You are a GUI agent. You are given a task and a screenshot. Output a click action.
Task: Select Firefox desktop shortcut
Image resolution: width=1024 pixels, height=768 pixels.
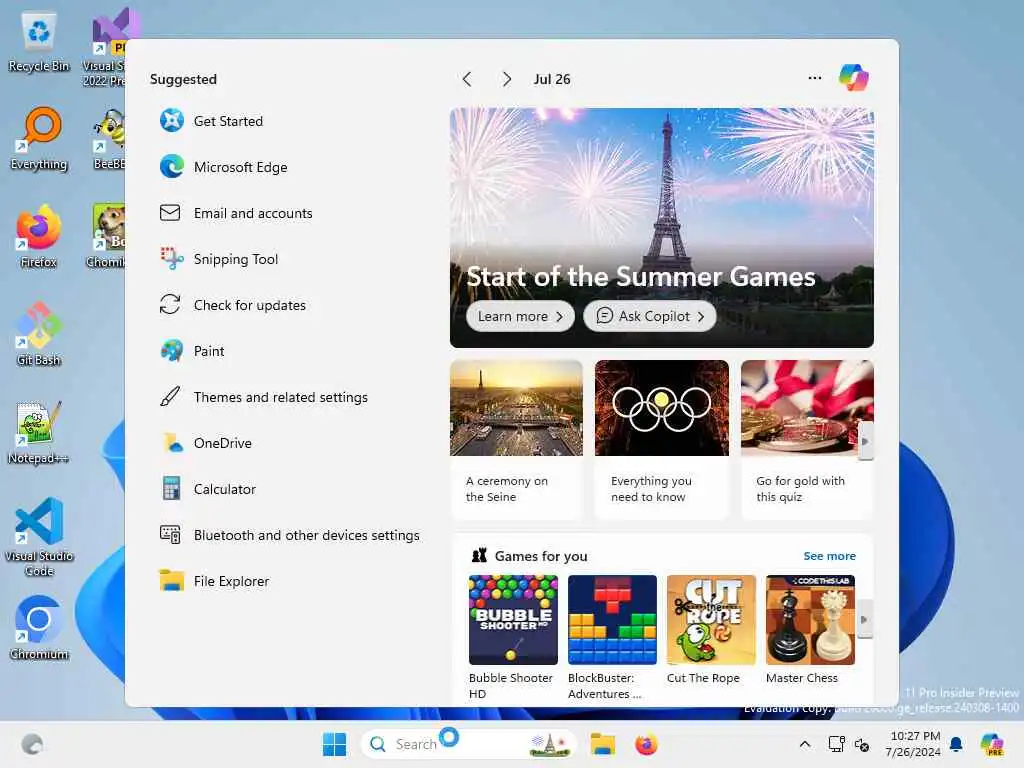point(39,236)
